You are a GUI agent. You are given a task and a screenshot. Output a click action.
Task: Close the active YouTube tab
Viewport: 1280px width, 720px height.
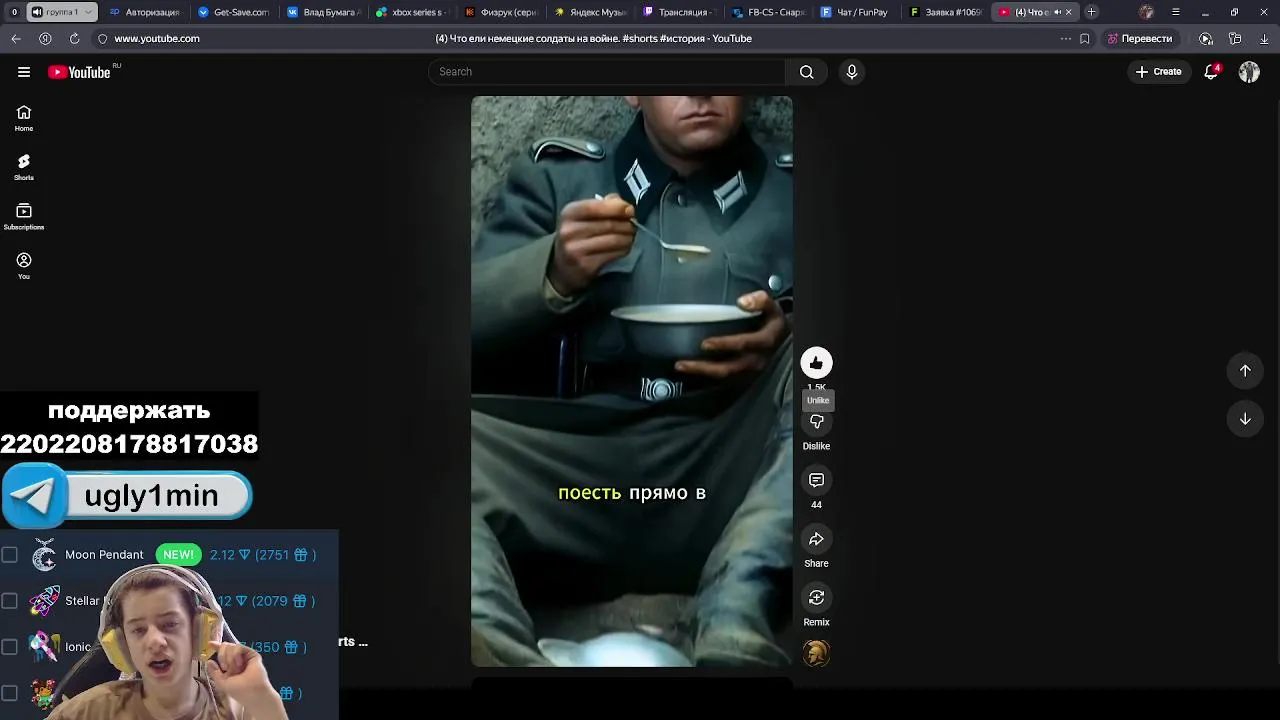coord(1069,12)
